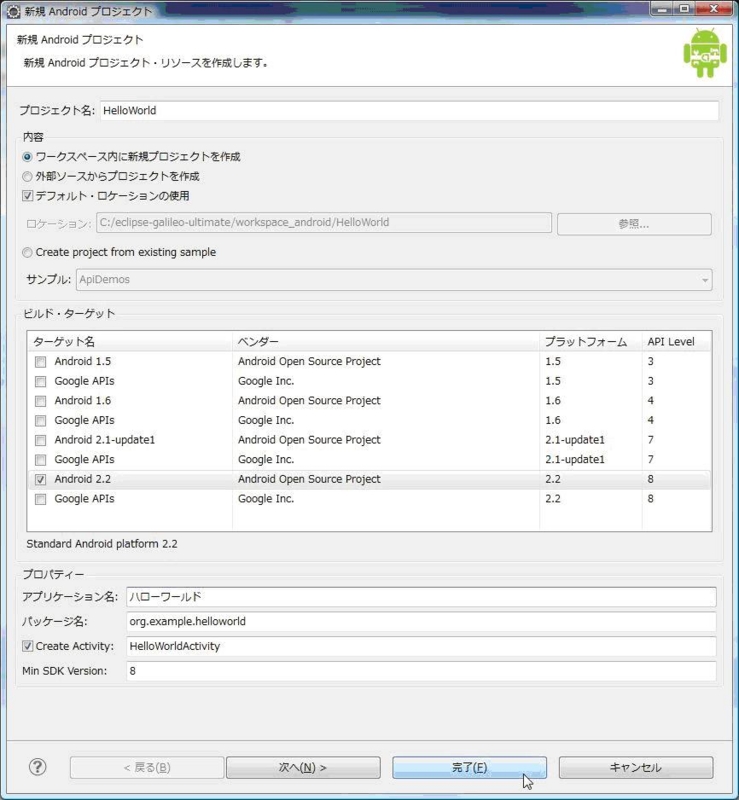Click the 完了(F) finish button
Viewport: 739px width, 800px height.
point(470,767)
